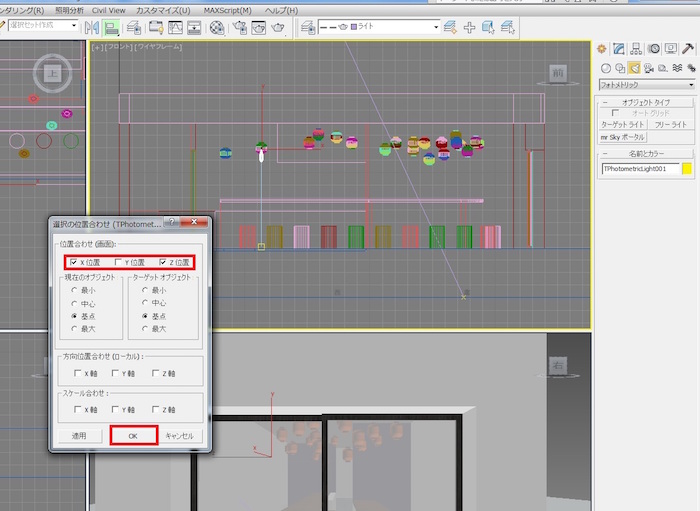Click the render teapot icon in toolbar
This screenshot has height=511, width=700.
coord(277,27)
